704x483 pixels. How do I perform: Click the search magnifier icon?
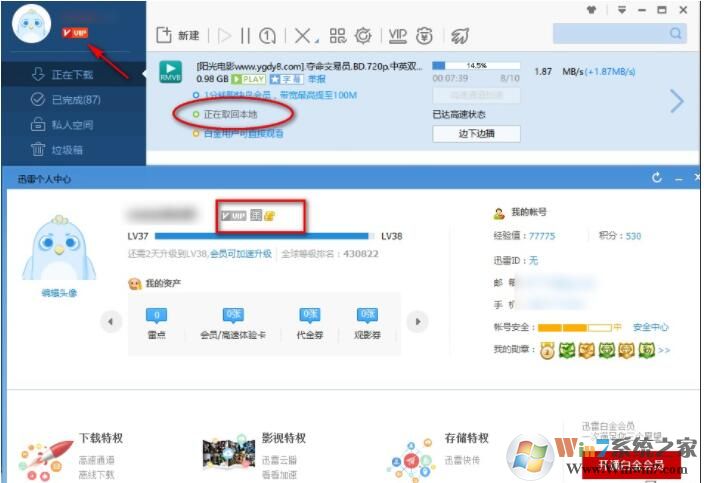pos(676,33)
